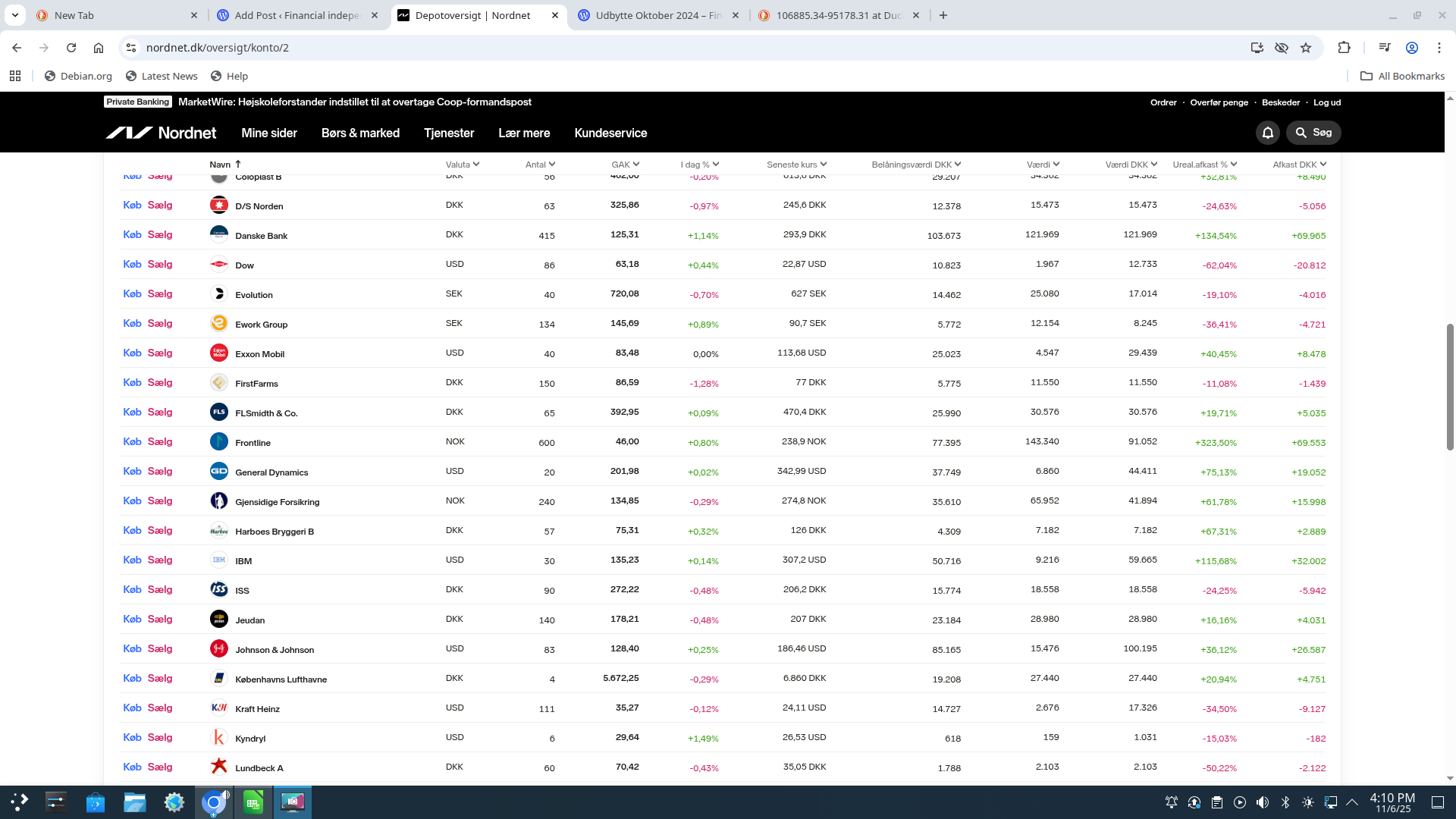Click the taskbar clock showing 4:10 PM

tap(1392, 802)
